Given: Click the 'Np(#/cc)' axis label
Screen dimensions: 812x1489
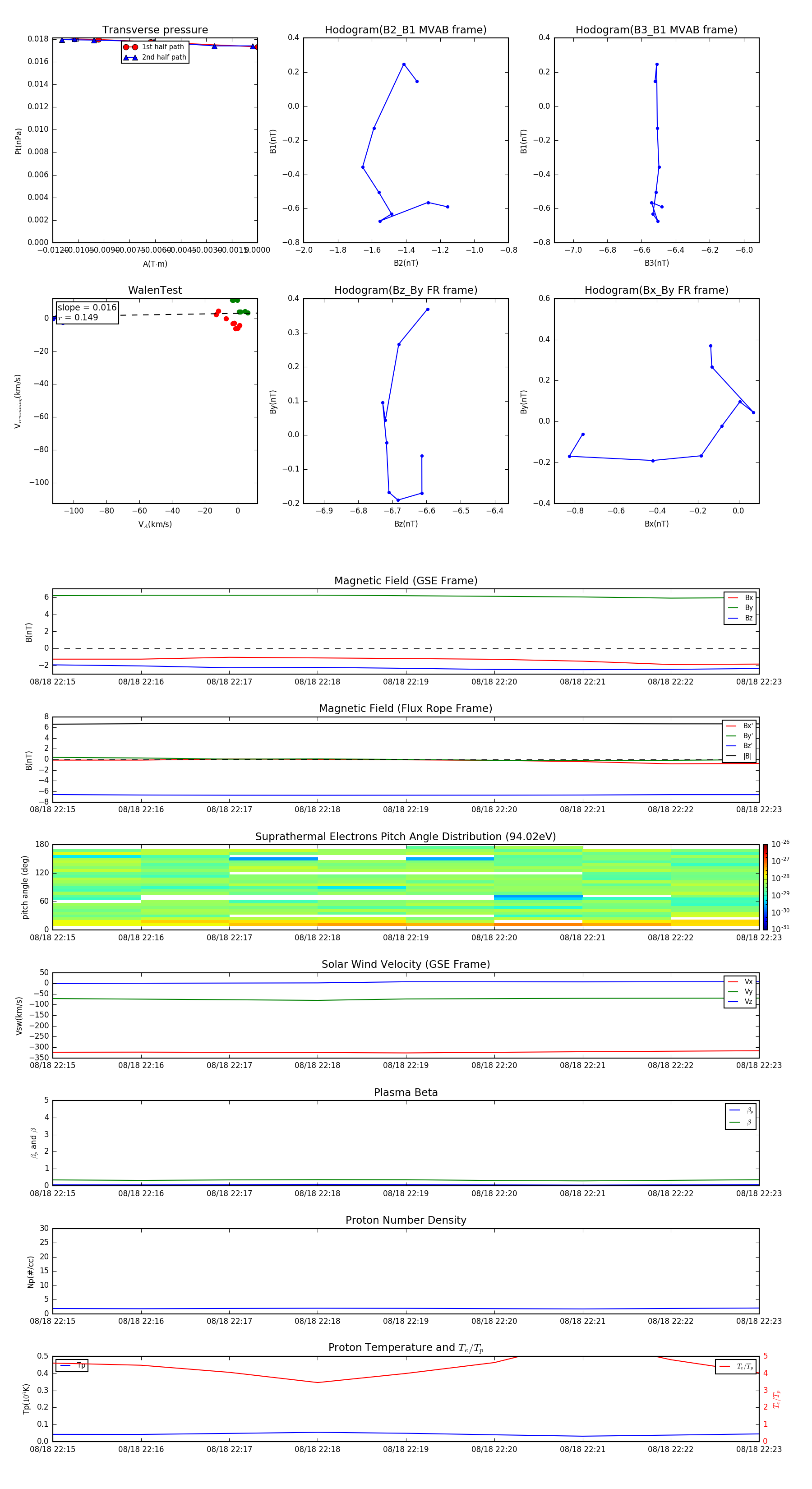Looking at the screenshot, I should [x=31, y=1272].
